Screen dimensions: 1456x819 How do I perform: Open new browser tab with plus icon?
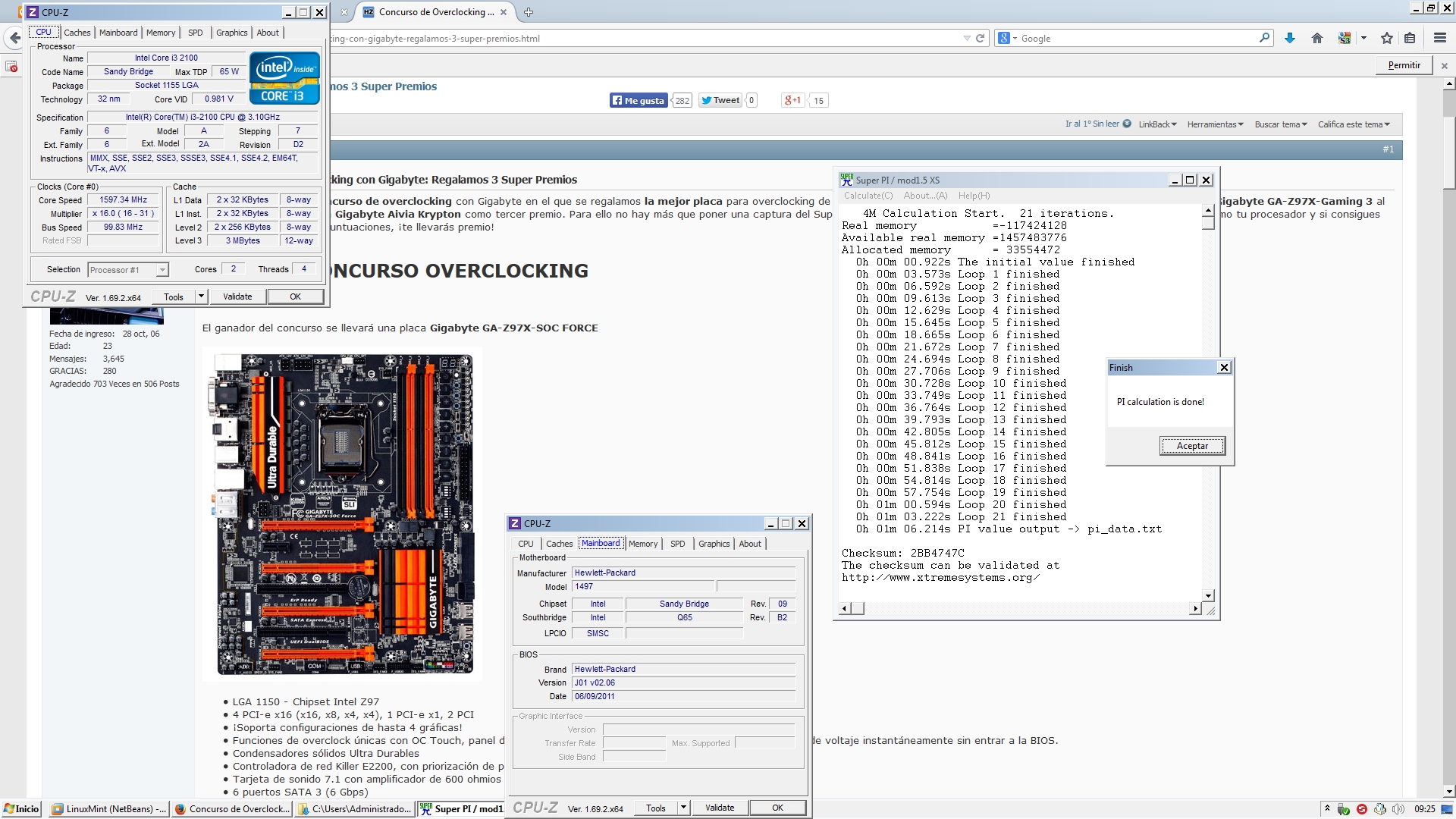pyautogui.click(x=529, y=12)
